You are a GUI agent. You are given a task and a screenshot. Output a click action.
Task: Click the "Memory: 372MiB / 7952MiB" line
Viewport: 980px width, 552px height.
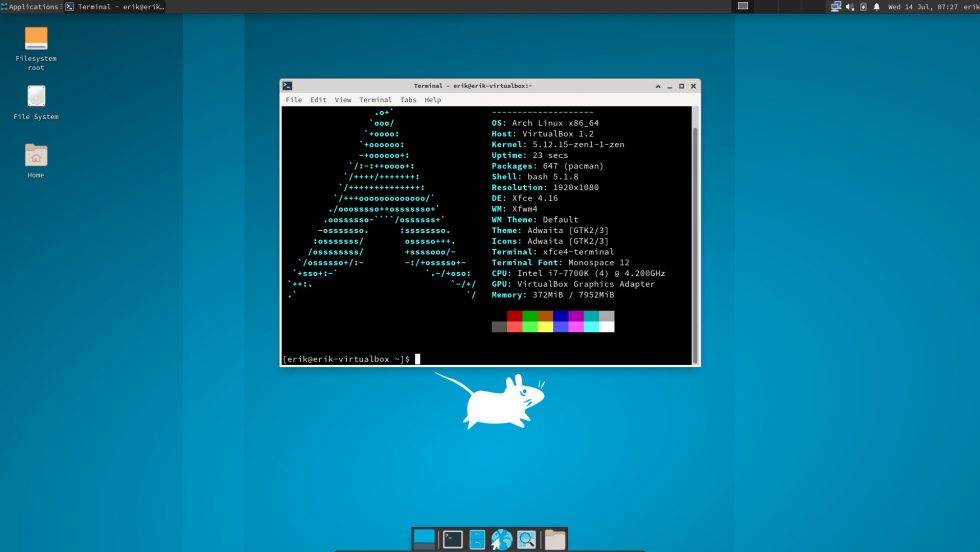click(x=552, y=294)
